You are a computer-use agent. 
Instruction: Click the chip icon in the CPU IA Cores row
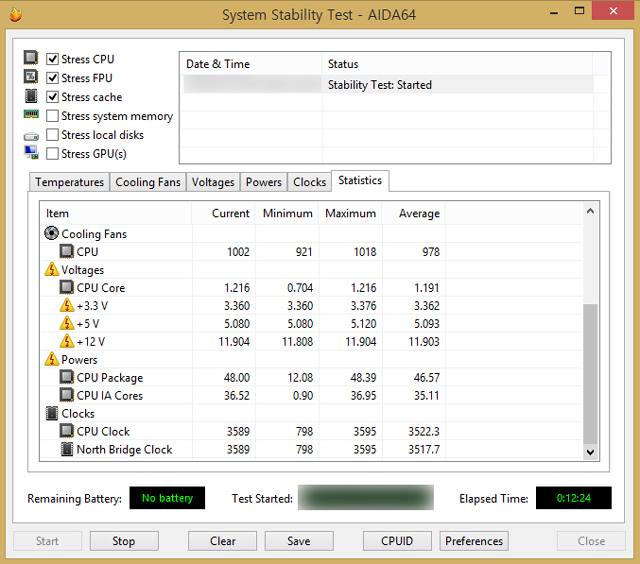67,395
